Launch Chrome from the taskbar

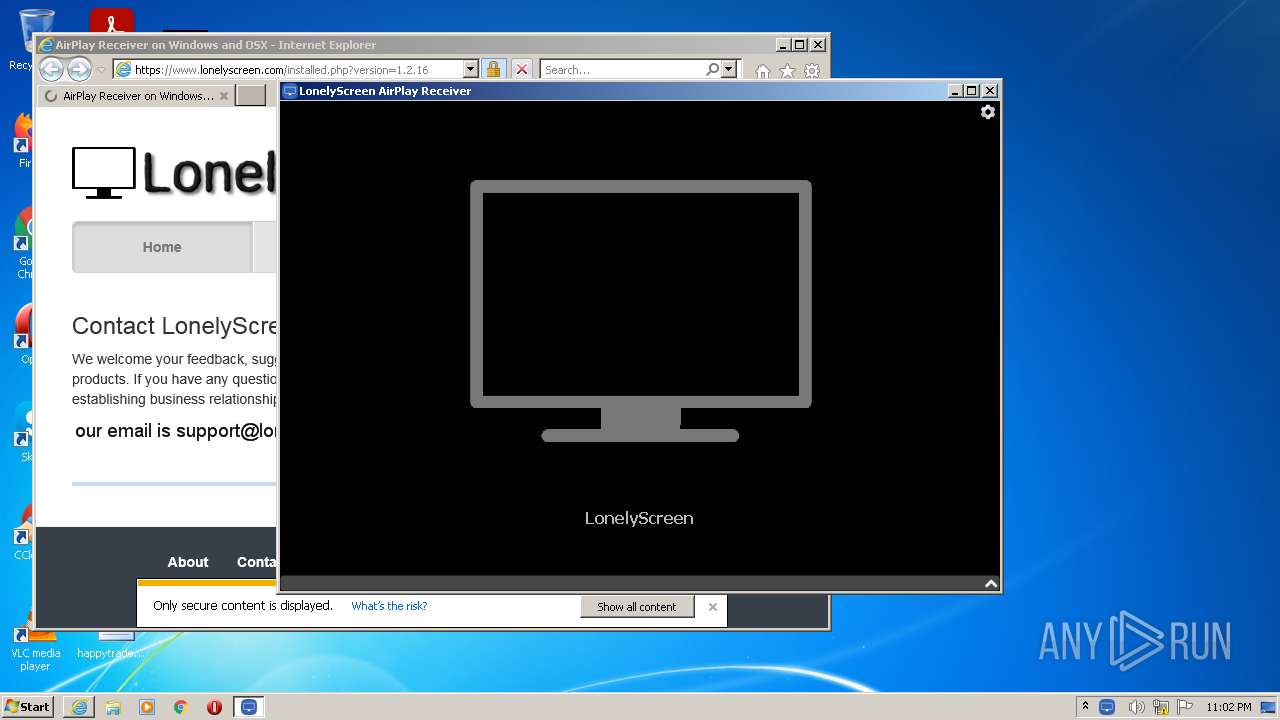(x=181, y=707)
